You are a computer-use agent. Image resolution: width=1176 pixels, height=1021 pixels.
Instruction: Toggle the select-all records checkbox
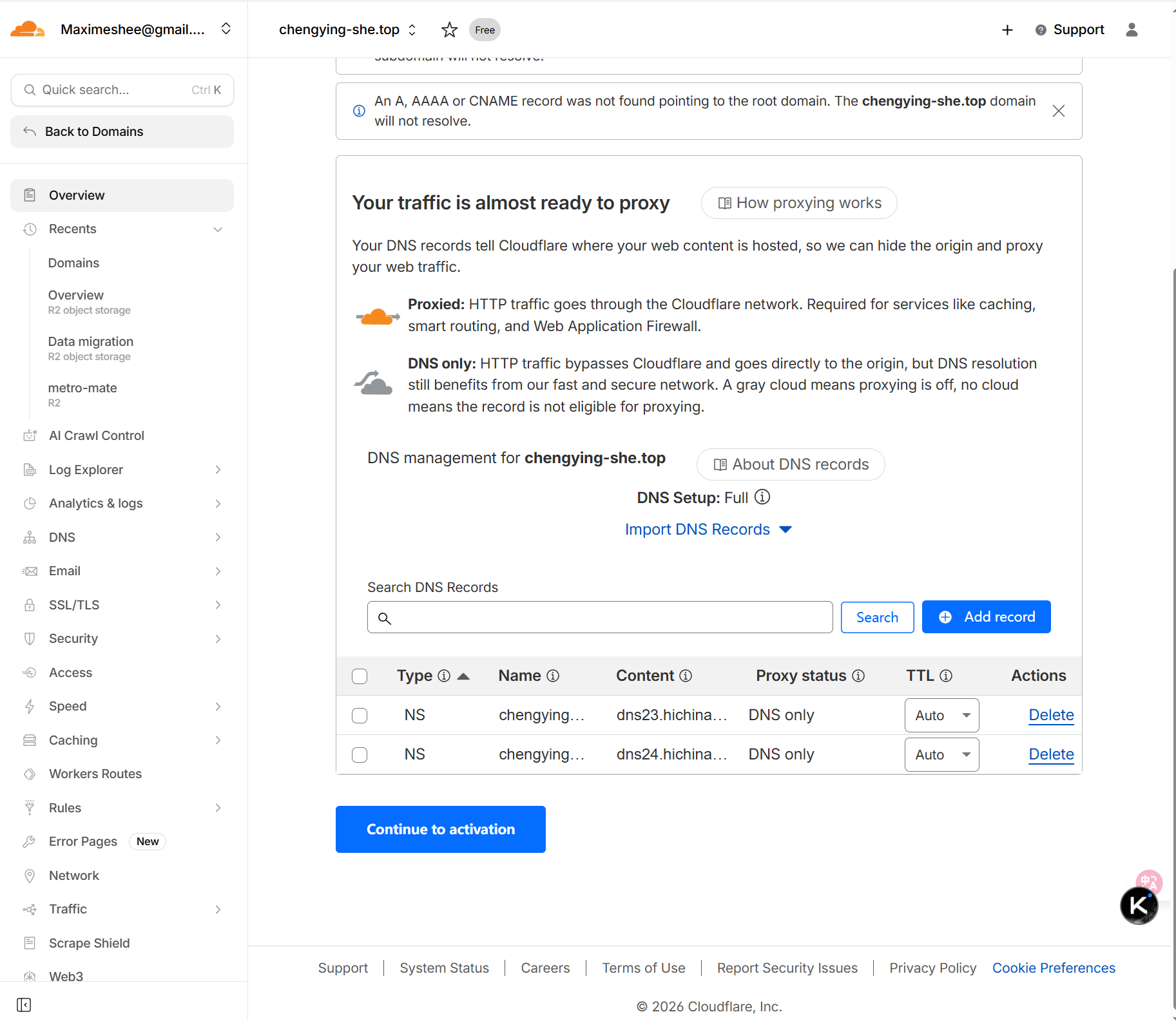(360, 676)
